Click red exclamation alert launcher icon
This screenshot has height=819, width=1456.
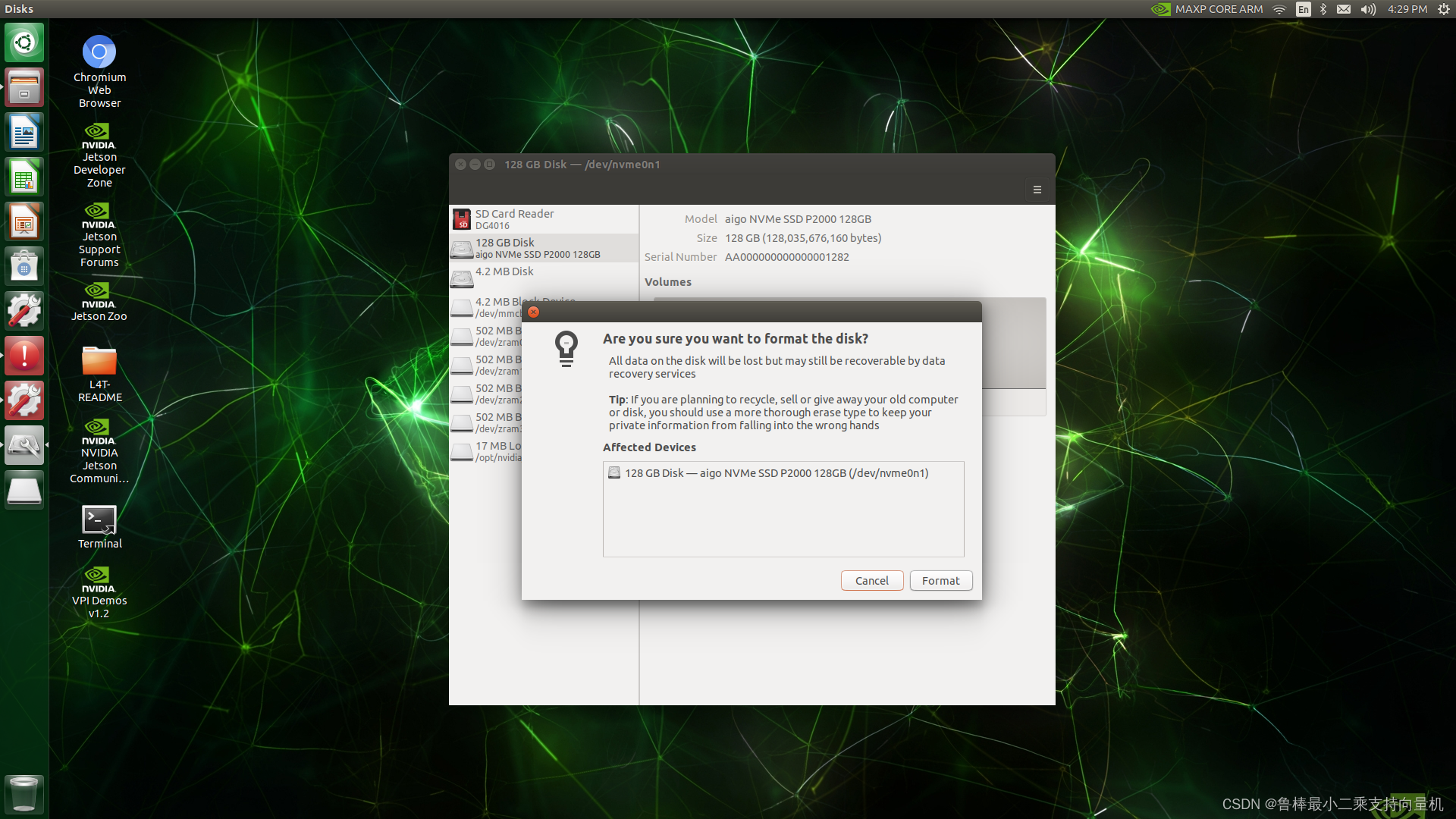point(24,356)
